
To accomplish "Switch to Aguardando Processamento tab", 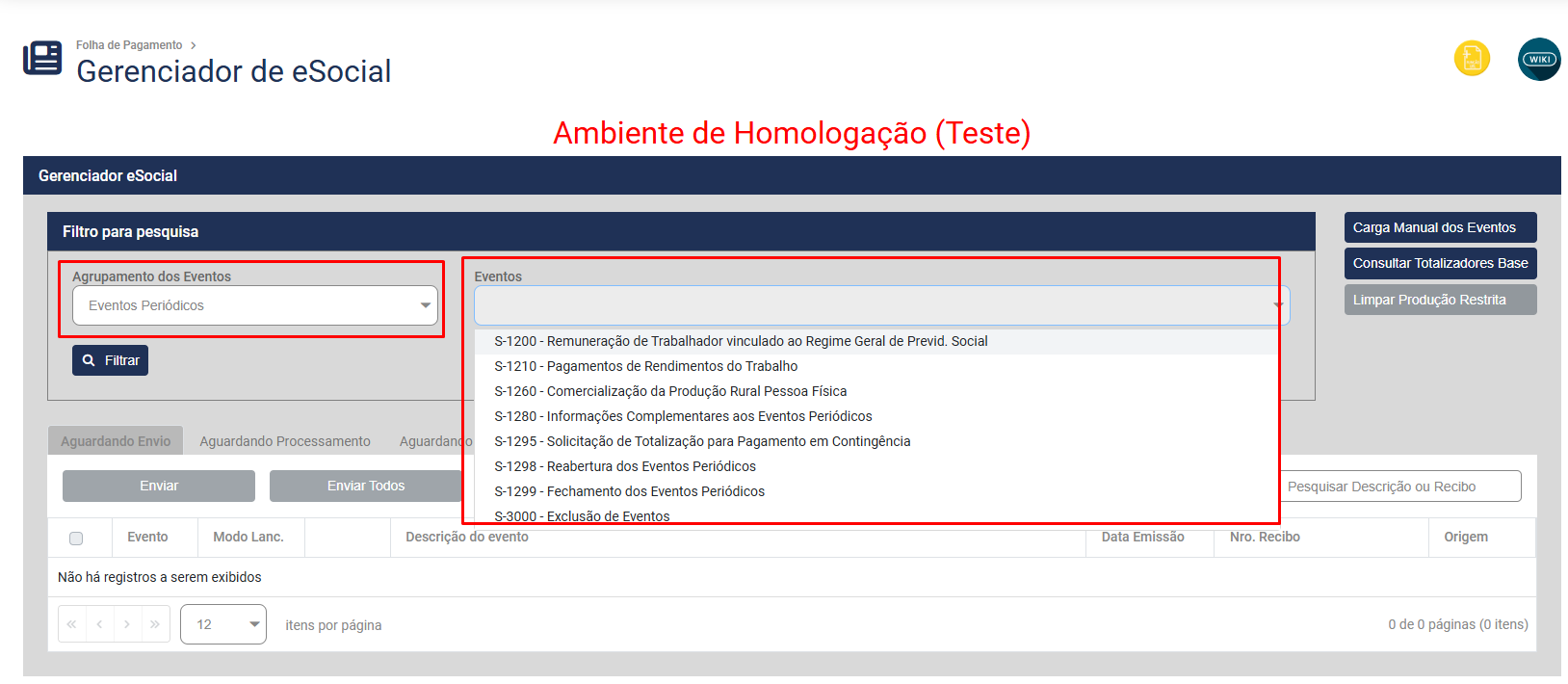I will [285, 441].
